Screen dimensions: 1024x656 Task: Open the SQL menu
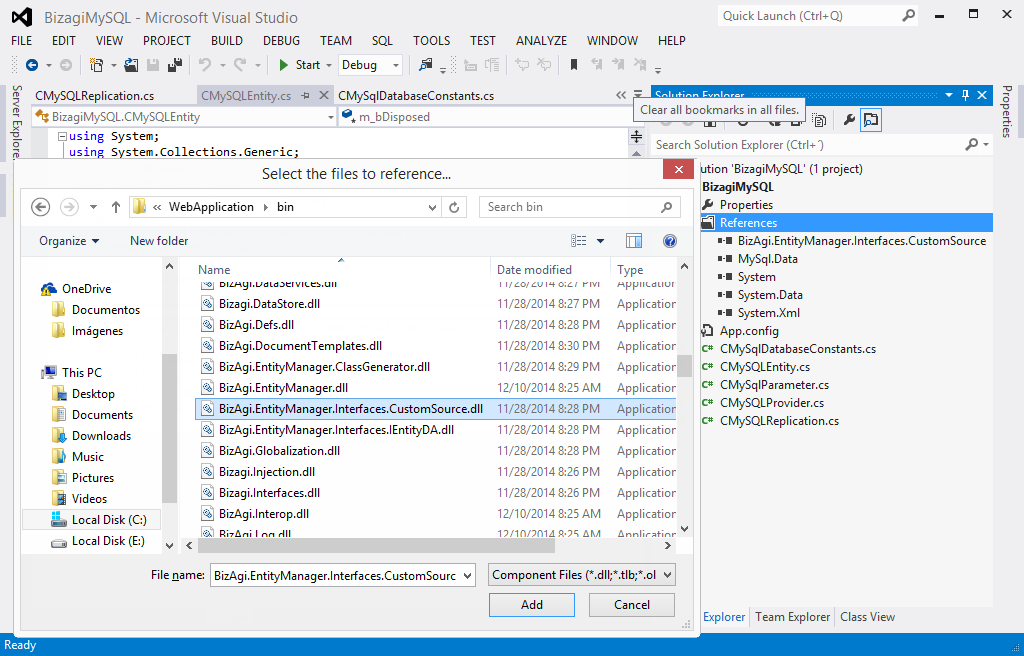pyautogui.click(x=382, y=41)
